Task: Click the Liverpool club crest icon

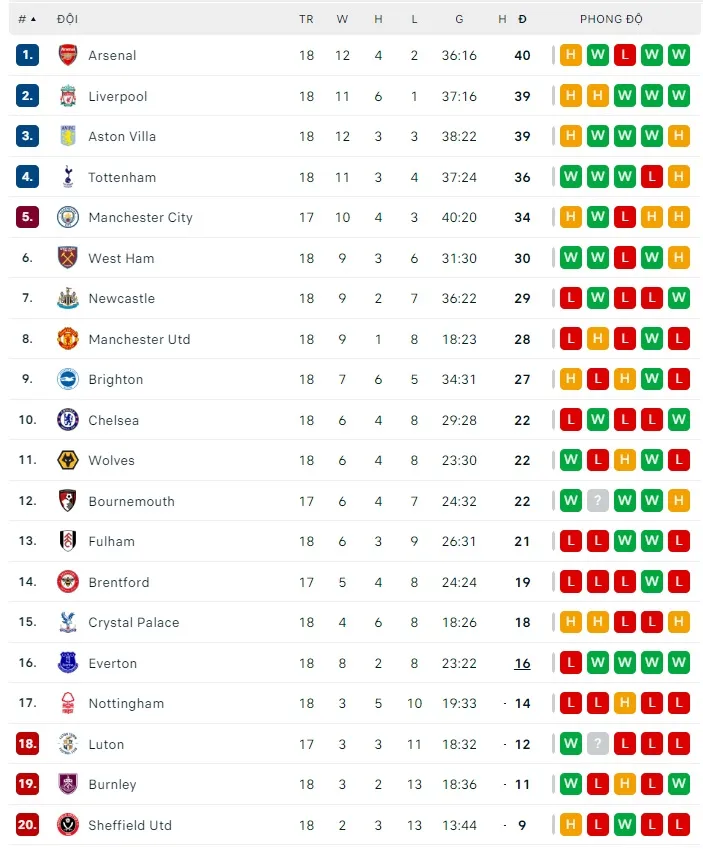Action: click(68, 96)
